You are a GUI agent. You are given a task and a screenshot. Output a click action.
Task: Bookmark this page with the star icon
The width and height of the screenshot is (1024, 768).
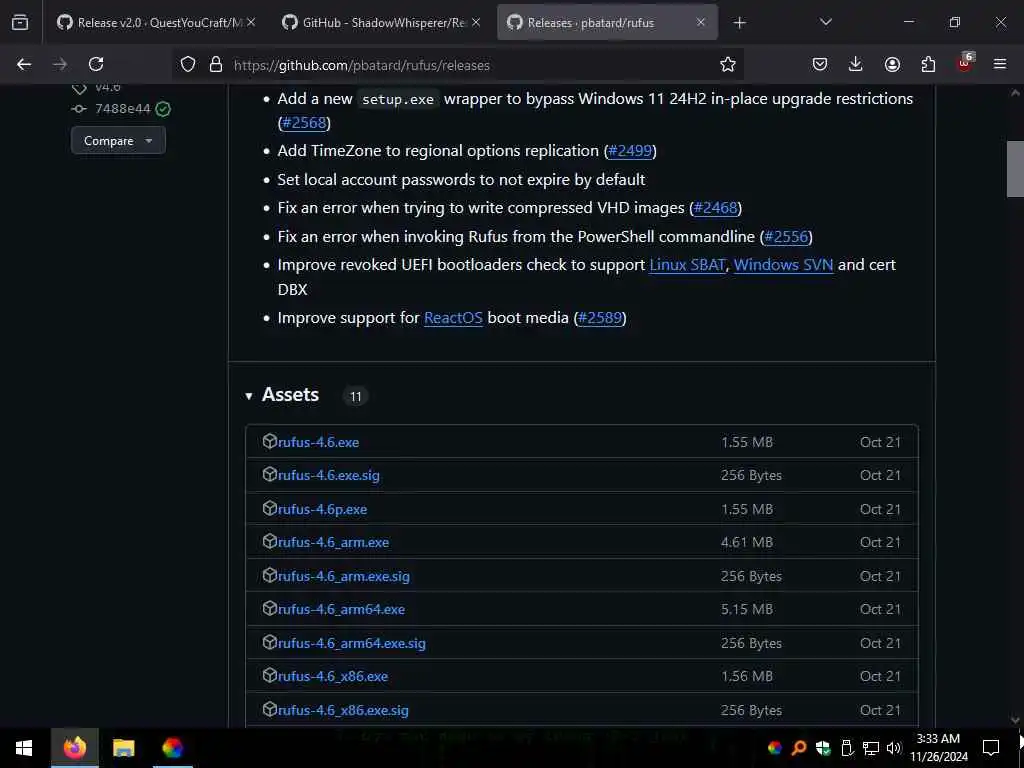(x=728, y=64)
